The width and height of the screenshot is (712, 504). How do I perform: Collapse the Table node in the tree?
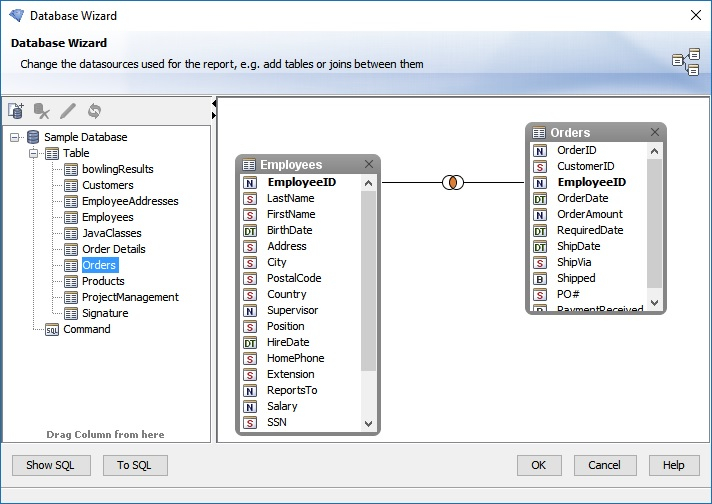[33, 153]
